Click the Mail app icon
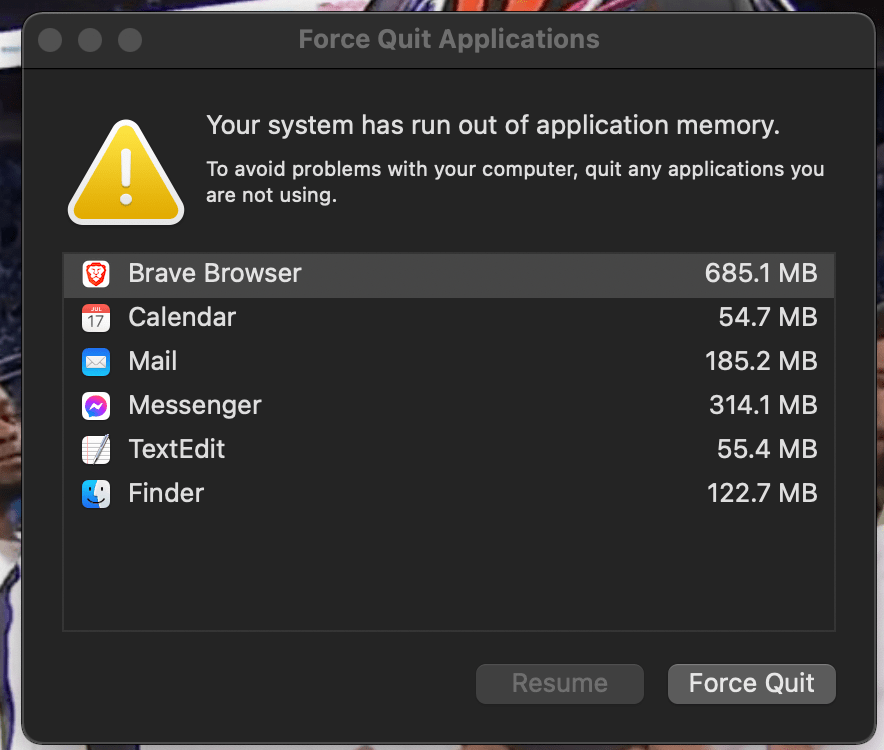 coord(96,361)
